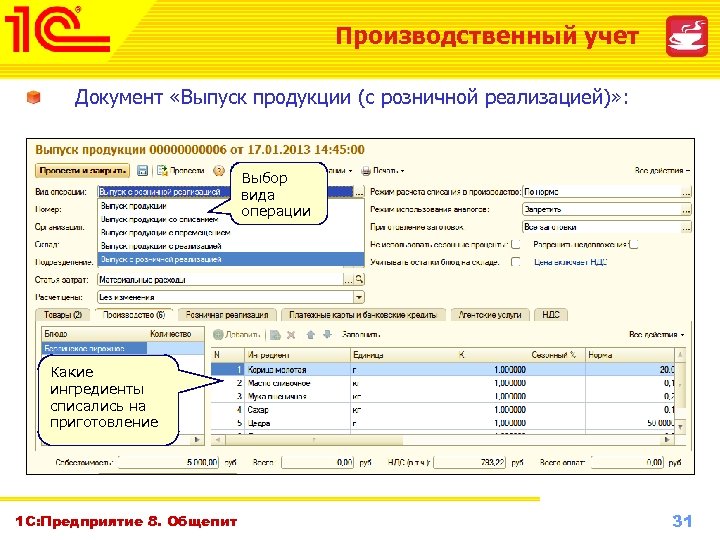The width and height of the screenshot is (720, 540).
Task: Click Заполнить button in table toolbar
Action: (361, 334)
